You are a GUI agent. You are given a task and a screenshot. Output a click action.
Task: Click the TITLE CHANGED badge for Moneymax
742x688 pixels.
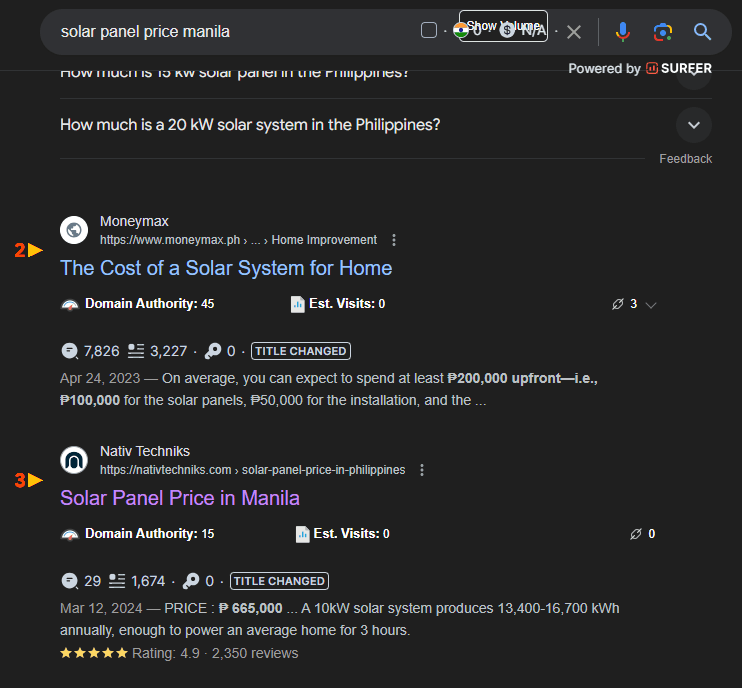(300, 351)
